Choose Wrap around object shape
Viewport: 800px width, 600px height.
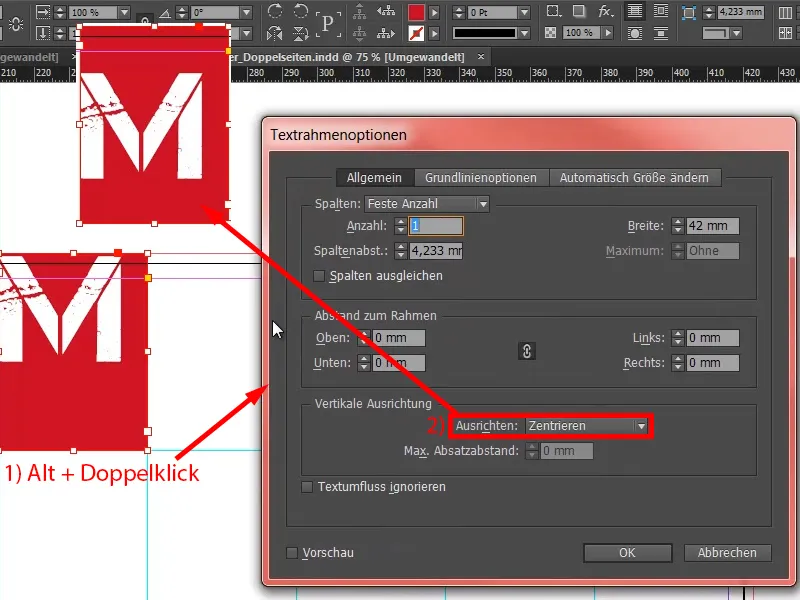(635, 34)
